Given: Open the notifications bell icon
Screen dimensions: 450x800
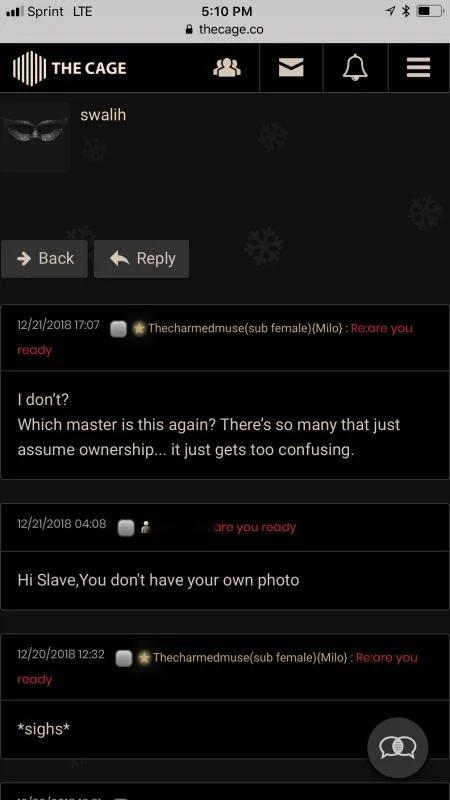Looking at the screenshot, I should 355,67.
